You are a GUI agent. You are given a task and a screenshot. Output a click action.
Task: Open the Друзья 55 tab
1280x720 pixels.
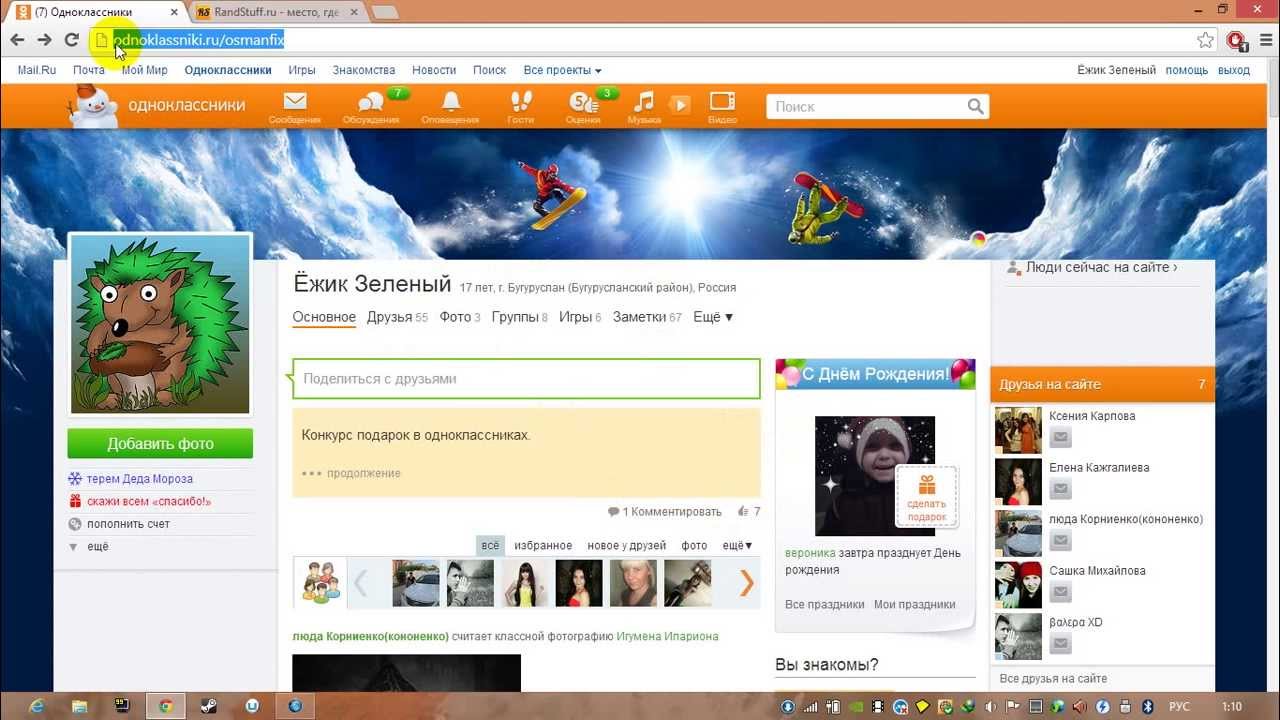(x=397, y=317)
